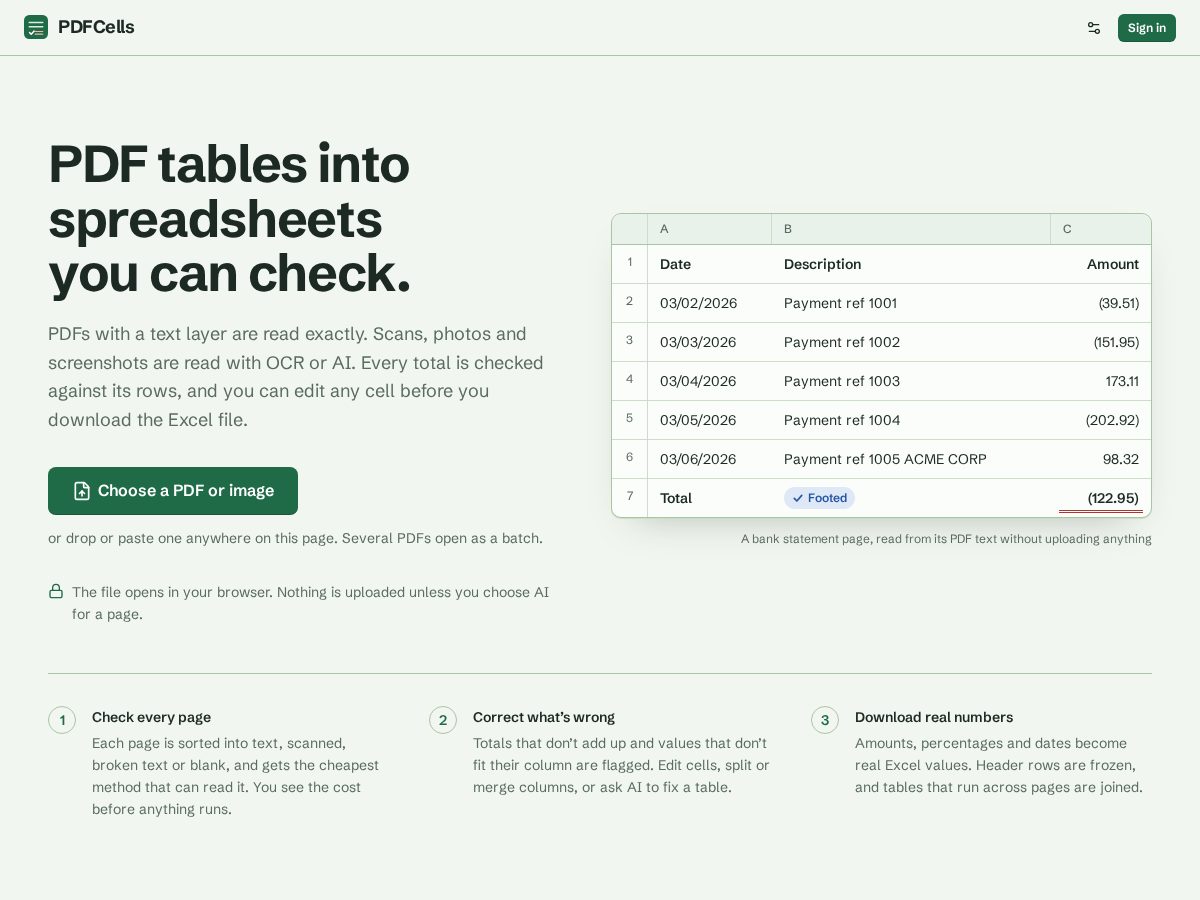Viewport: 1200px width, 900px height.
Task: Select row number 2 header
Action: (630, 303)
